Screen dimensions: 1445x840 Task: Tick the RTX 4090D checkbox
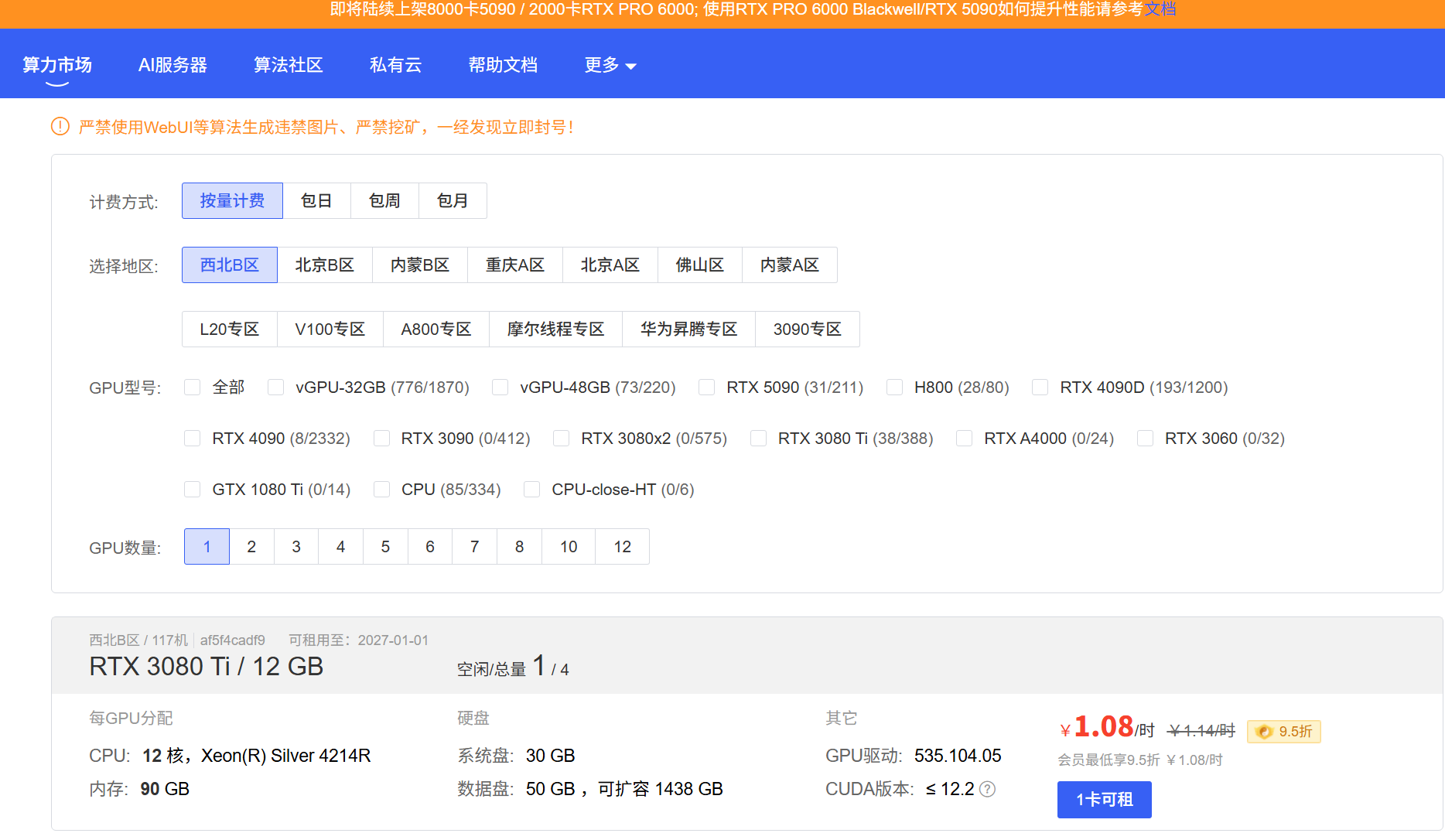point(1040,388)
